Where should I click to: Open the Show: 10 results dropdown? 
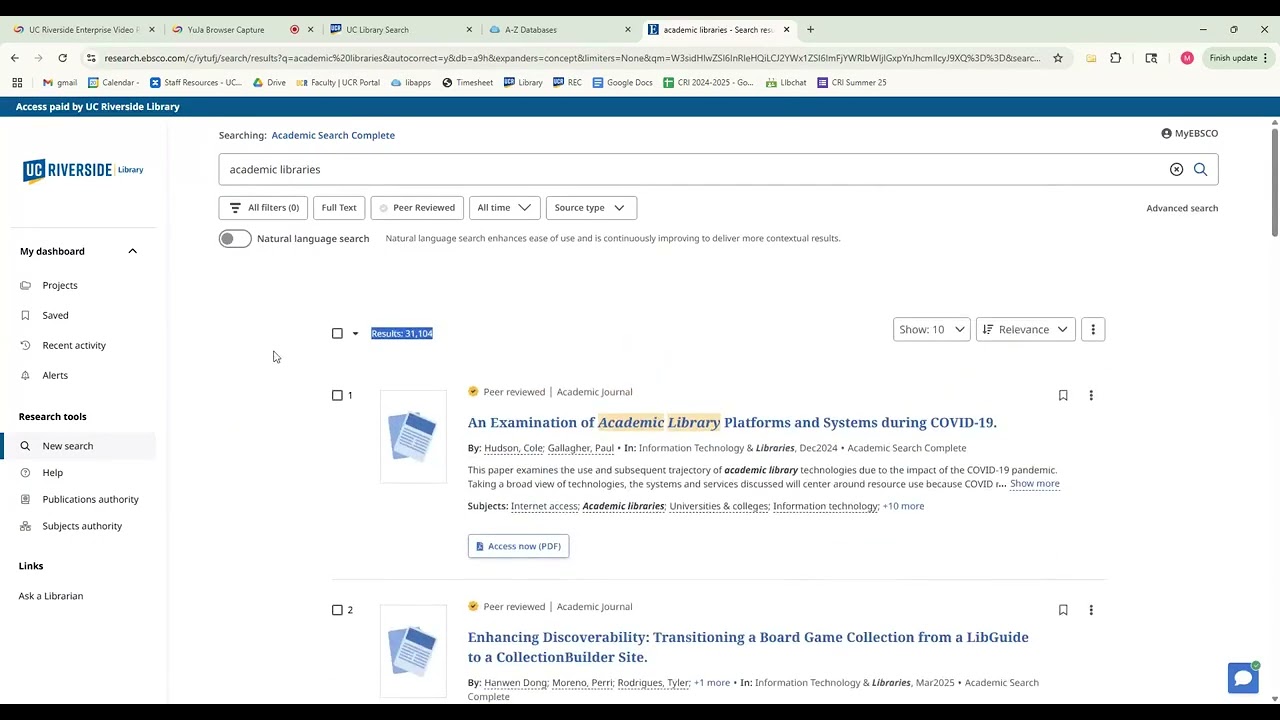tap(931, 330)
